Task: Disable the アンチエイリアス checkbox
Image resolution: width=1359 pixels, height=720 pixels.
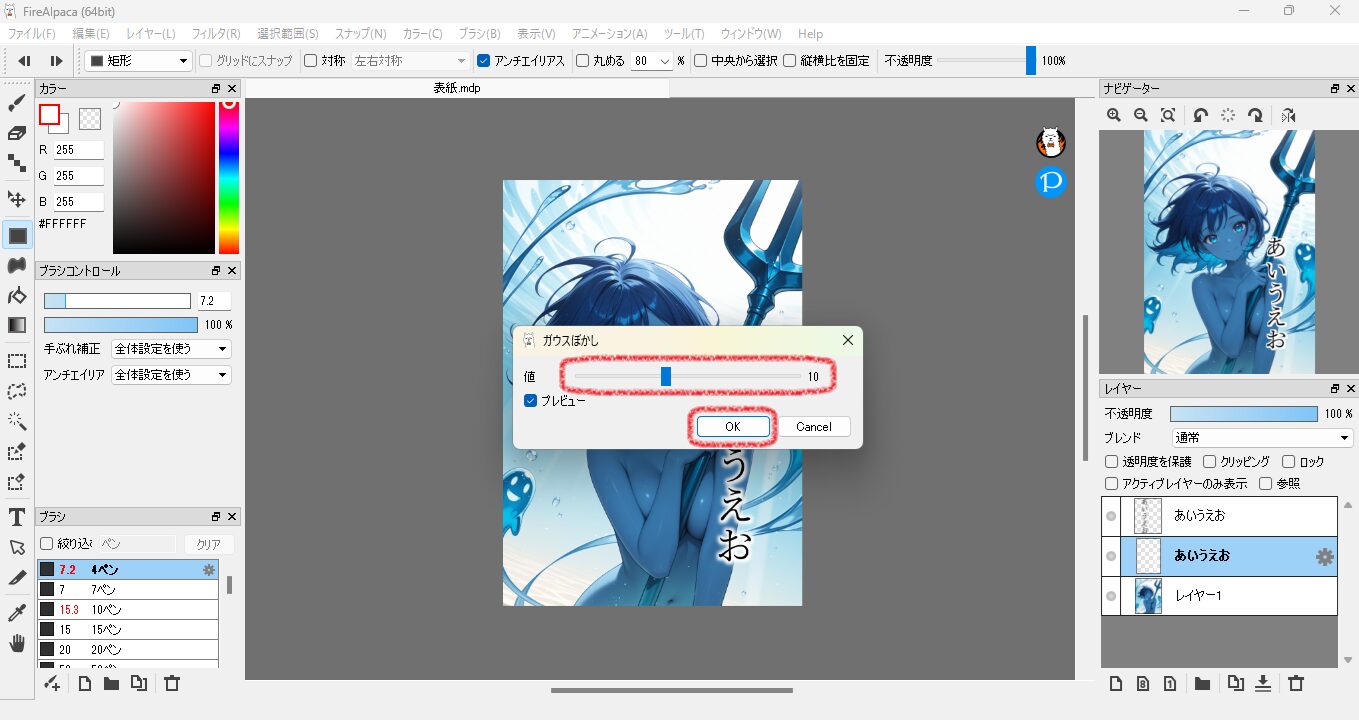Action: point(484,61)
